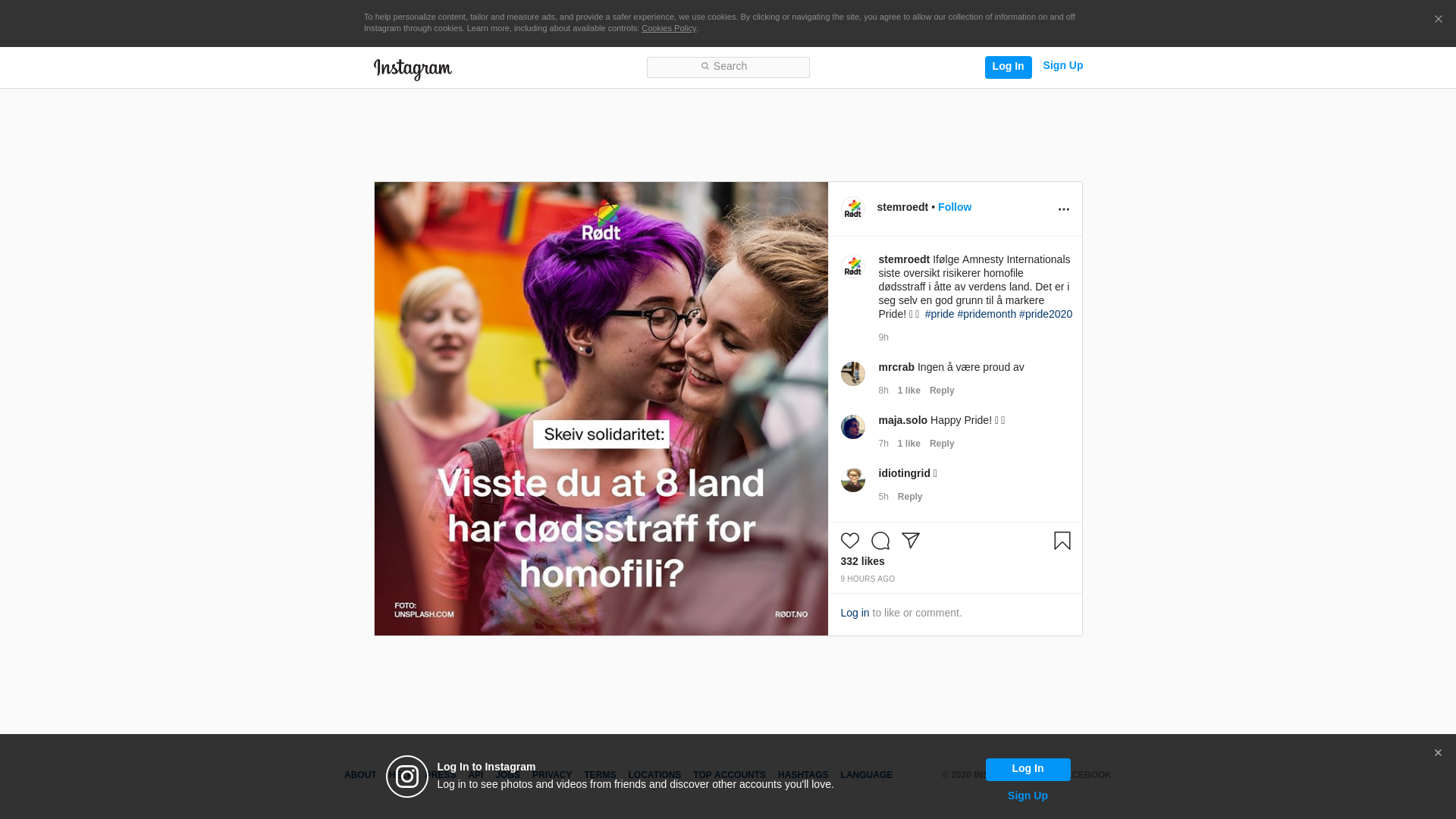This screenshot has width=1456, height=819.
Task: Click into the Search field
Action: tap(728, 67)
